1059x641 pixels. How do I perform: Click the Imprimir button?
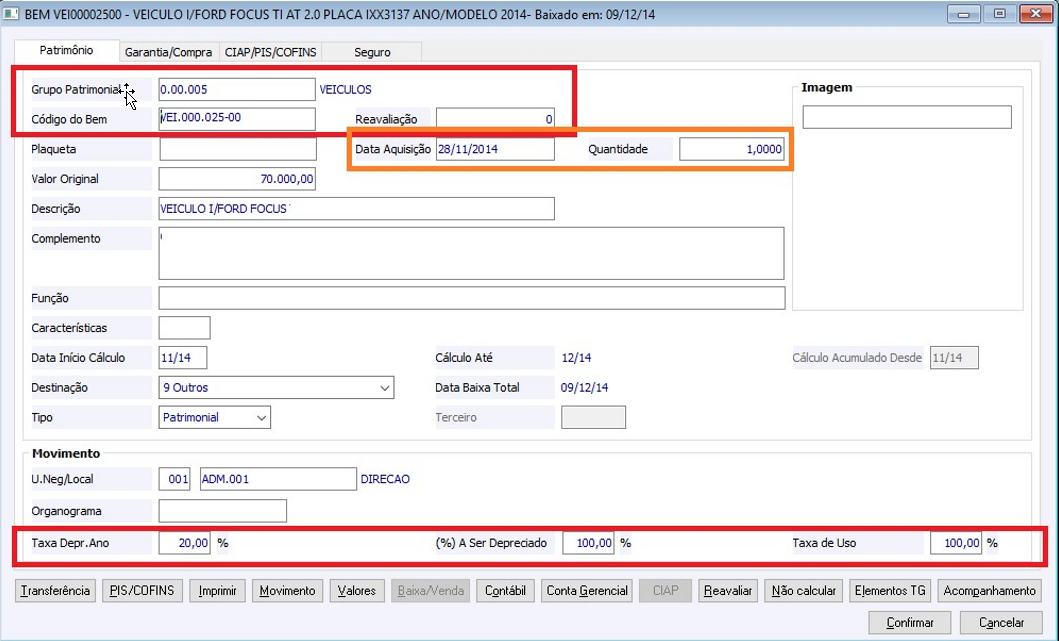pos(217,590)
